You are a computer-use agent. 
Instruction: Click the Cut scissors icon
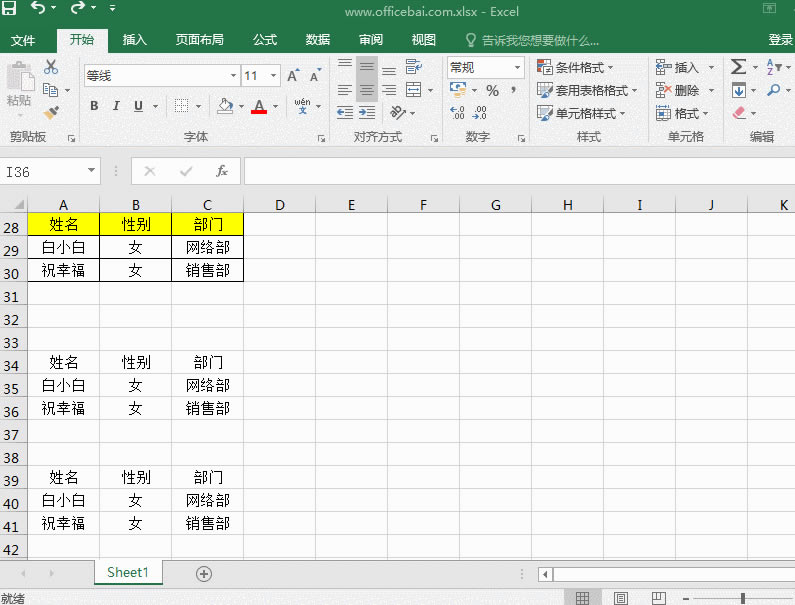click(51, 68)
